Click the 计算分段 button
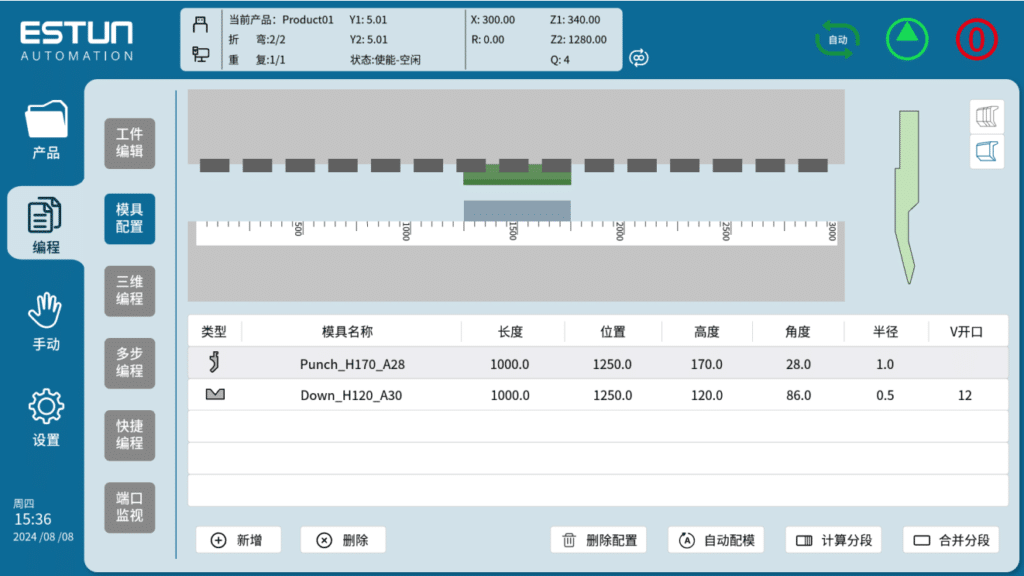This screenshot has width=1024, height=576. [833, 540]
